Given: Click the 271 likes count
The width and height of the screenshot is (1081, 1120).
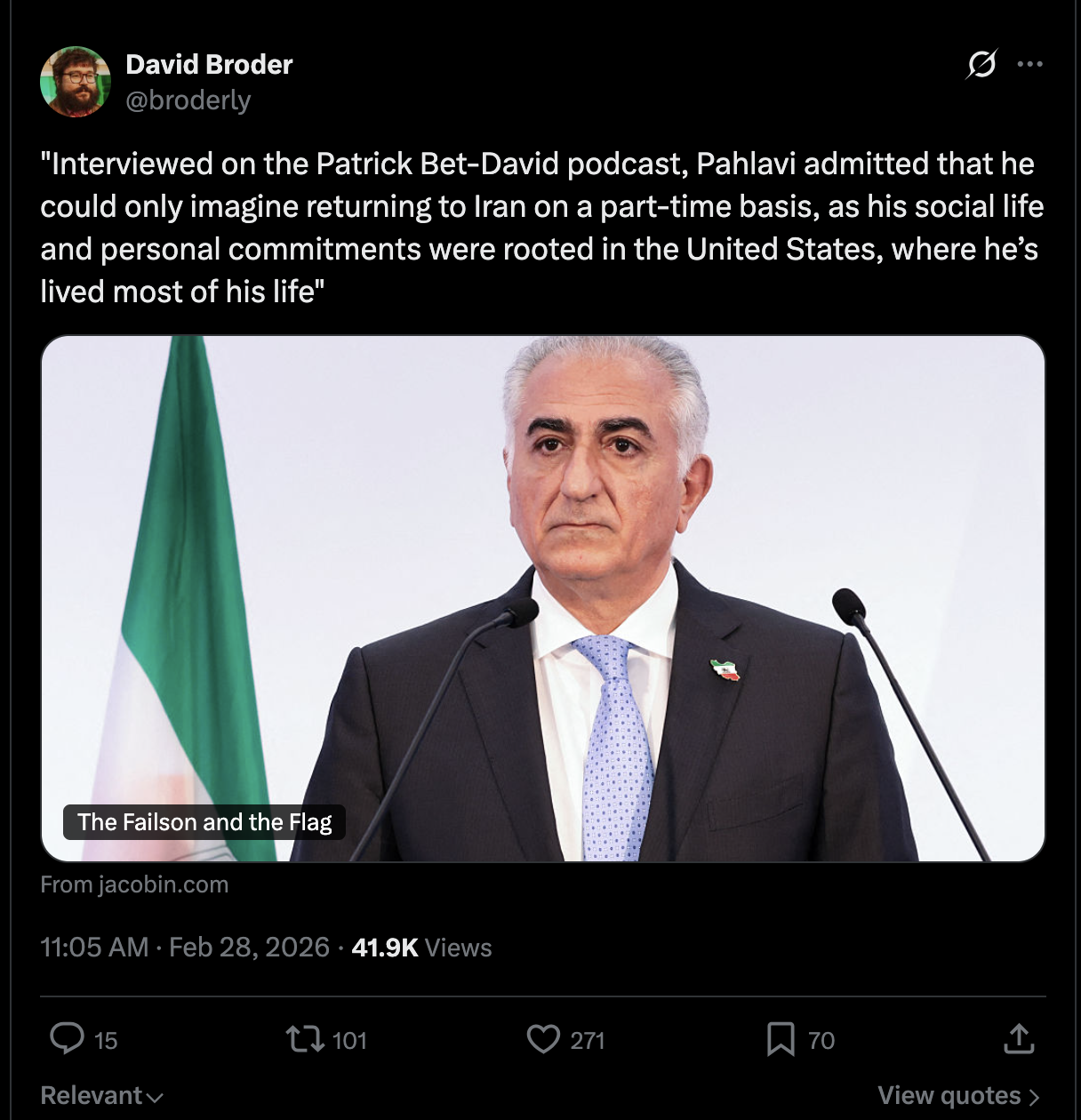Looking at the screenshot, I should pyautogui.click(x=588, y=1041).
